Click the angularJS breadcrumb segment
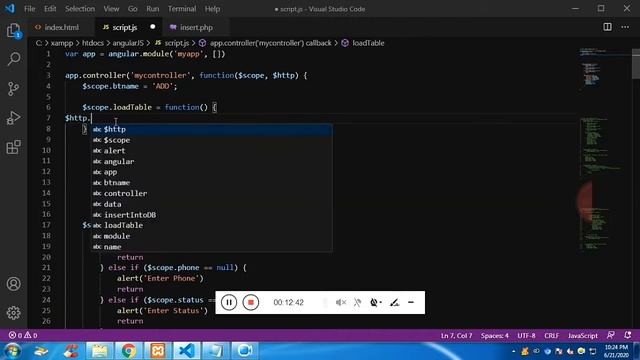 click(128, 43)
